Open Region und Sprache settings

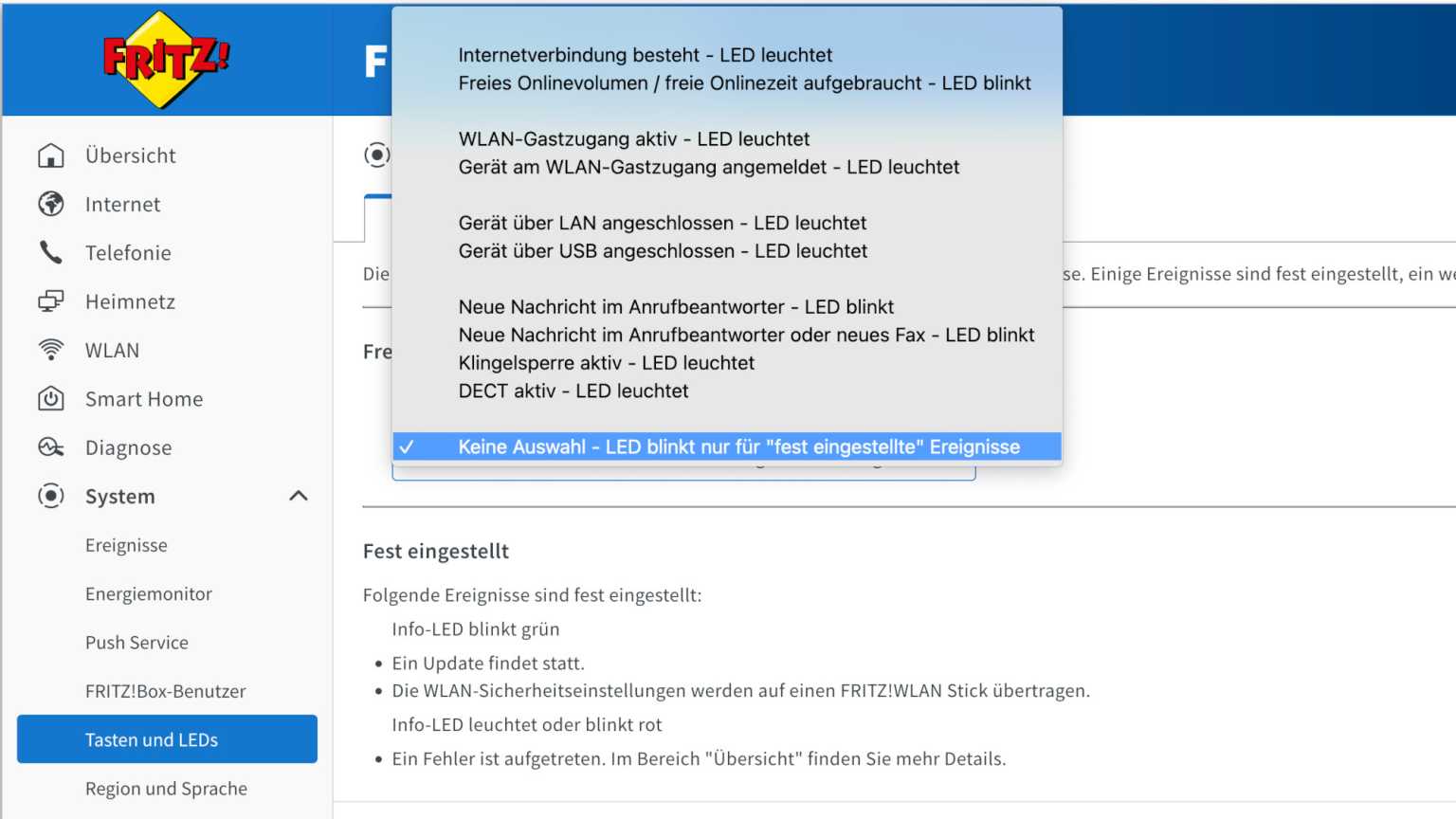tap(166, 789)
